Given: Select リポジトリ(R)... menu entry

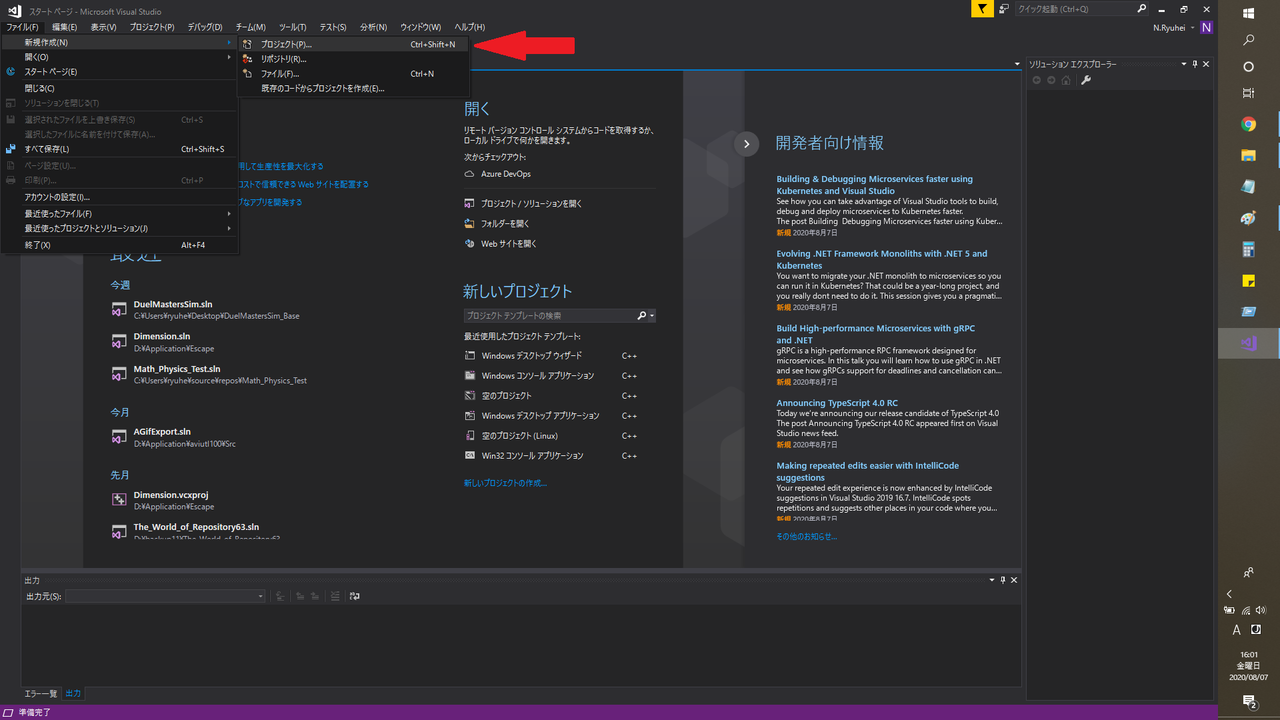Looking at the screenshot, I should point(353,59).
